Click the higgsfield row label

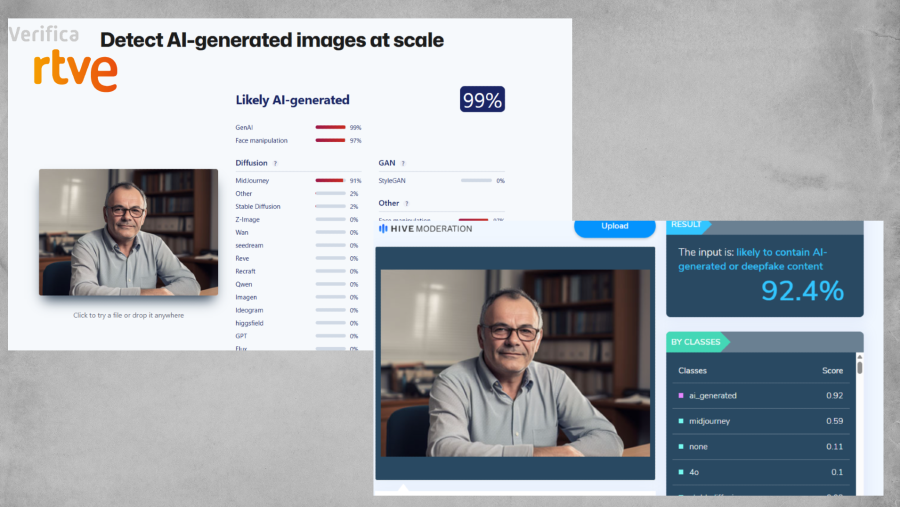coord(249,323)
